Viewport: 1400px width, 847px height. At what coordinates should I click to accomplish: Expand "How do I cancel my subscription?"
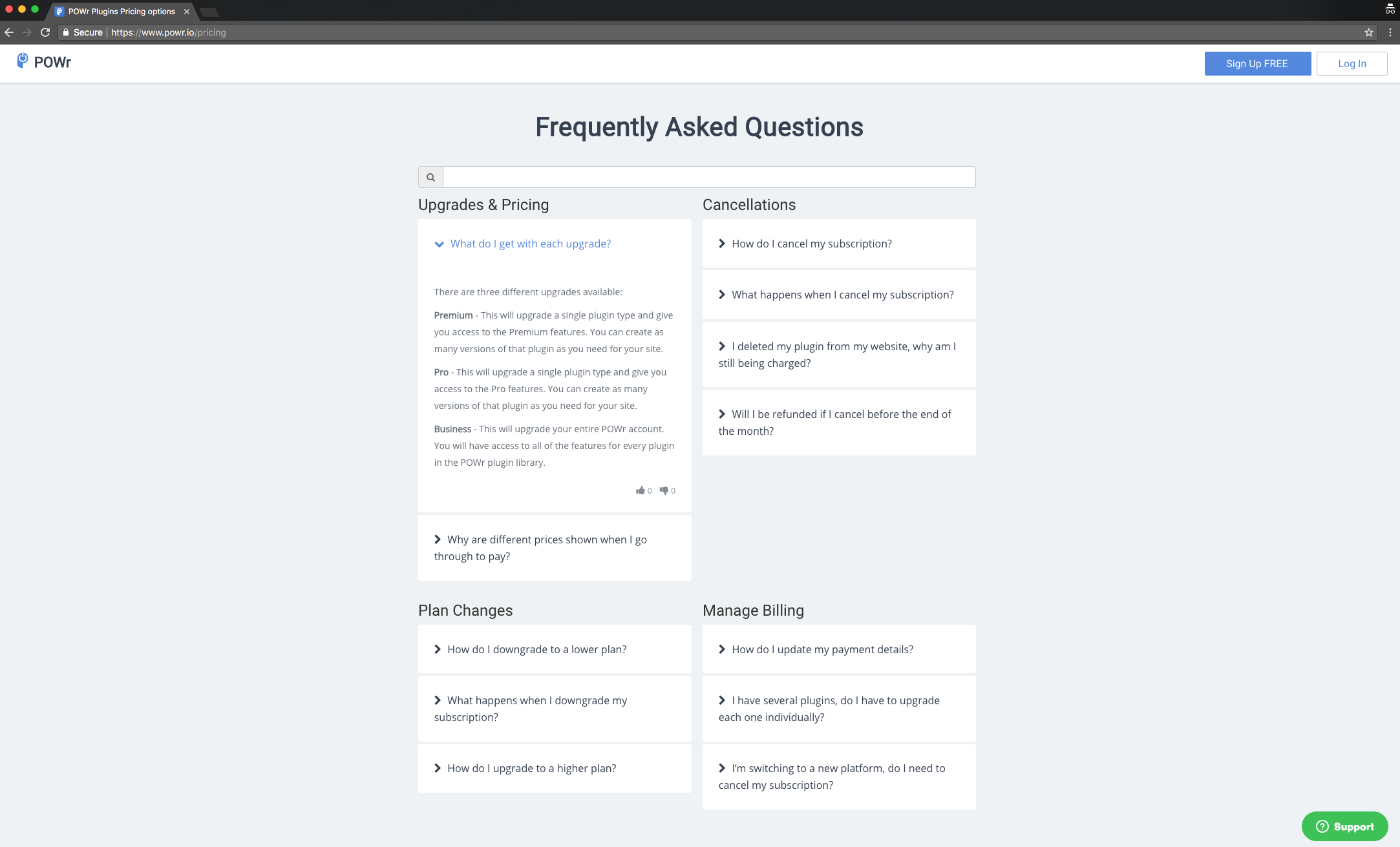click(x=839, y=244)
